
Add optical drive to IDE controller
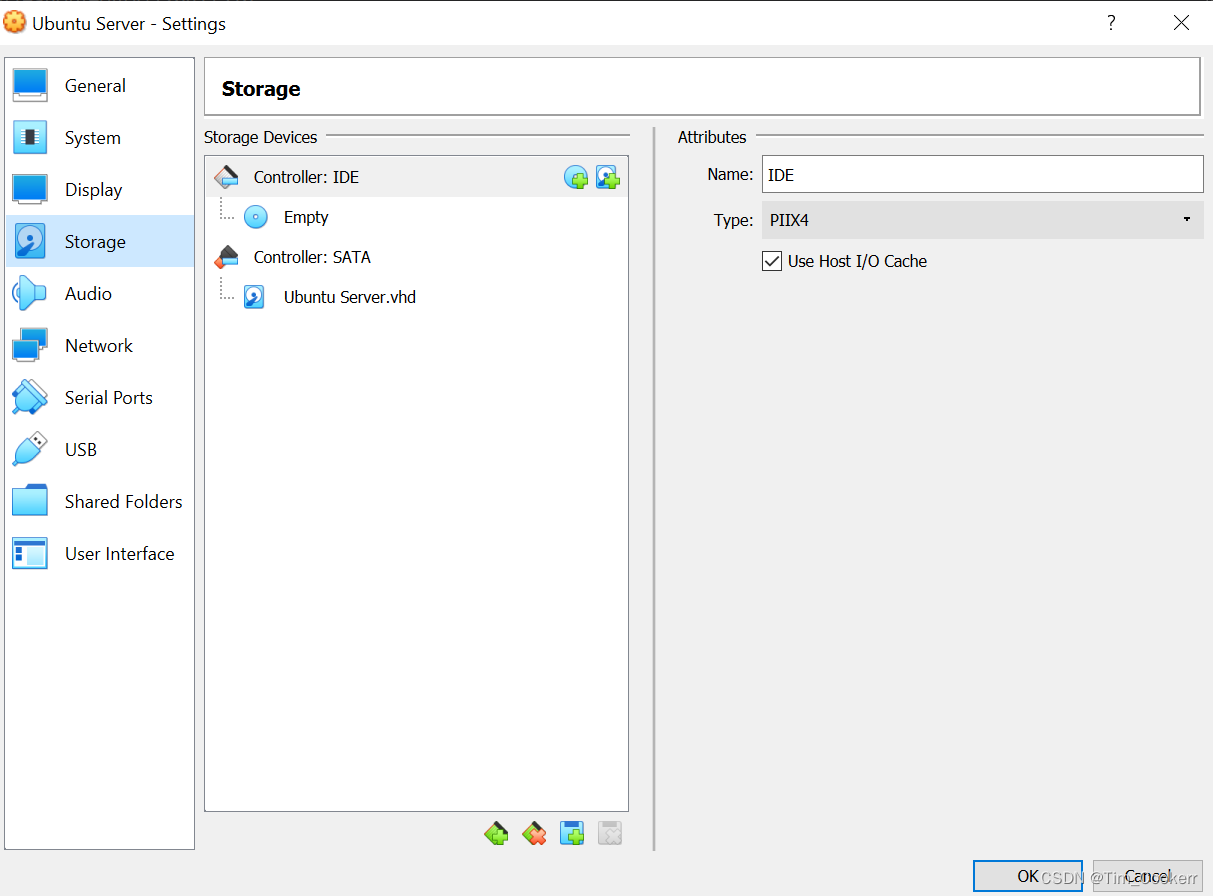pos(576,178)
